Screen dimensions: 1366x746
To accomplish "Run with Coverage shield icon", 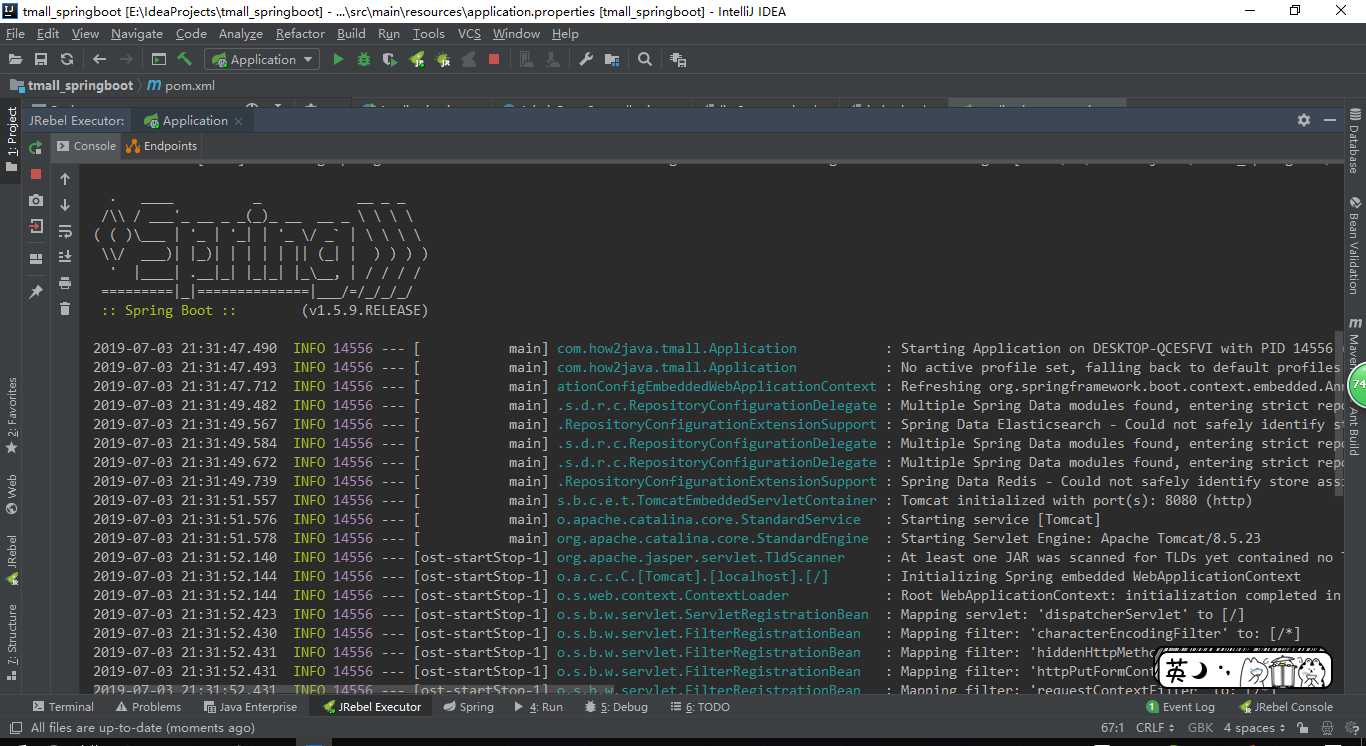I will tap(390, 60).
